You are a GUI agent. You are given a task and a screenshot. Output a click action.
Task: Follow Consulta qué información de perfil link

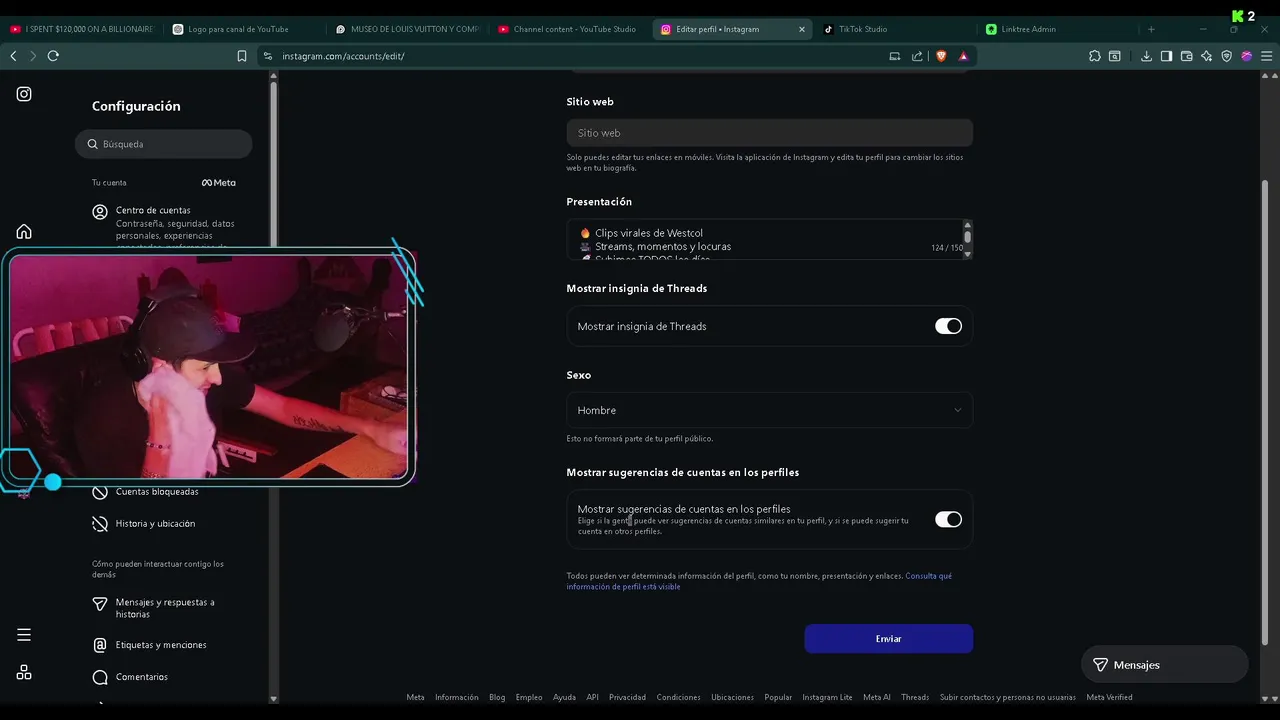[760, 581]
